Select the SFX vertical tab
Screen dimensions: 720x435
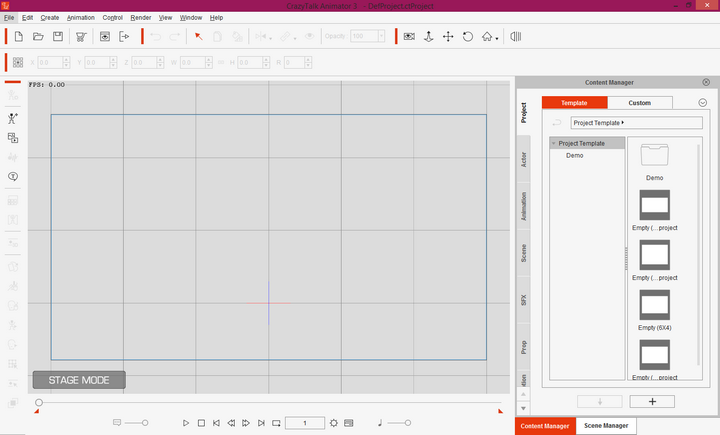[x=523, y=300]
